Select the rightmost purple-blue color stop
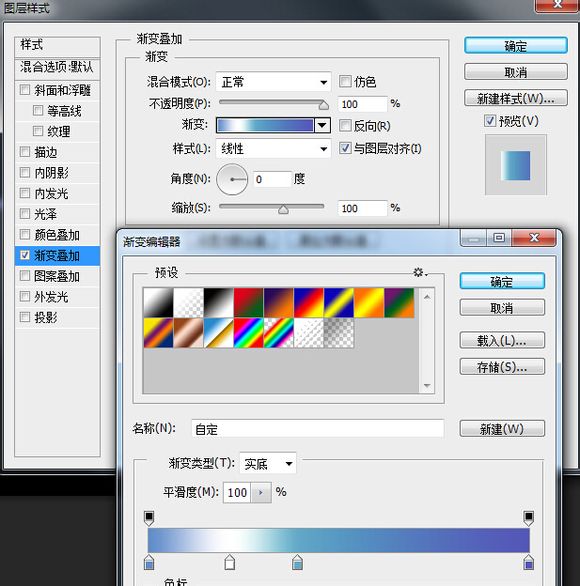The width and height of the screenshot is (580, 586). (x=528, y=562)
